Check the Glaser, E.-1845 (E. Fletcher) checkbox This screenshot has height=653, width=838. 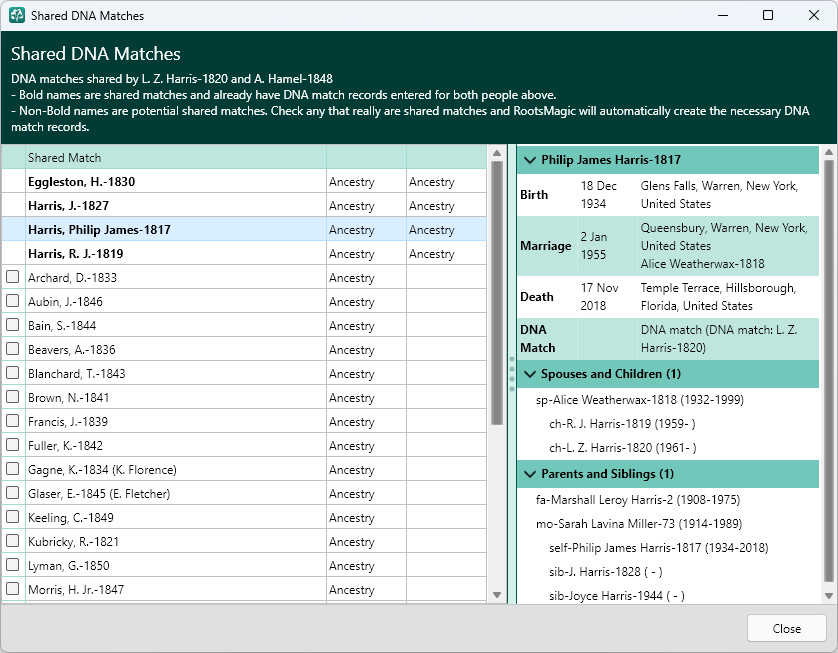pos(12,493)
